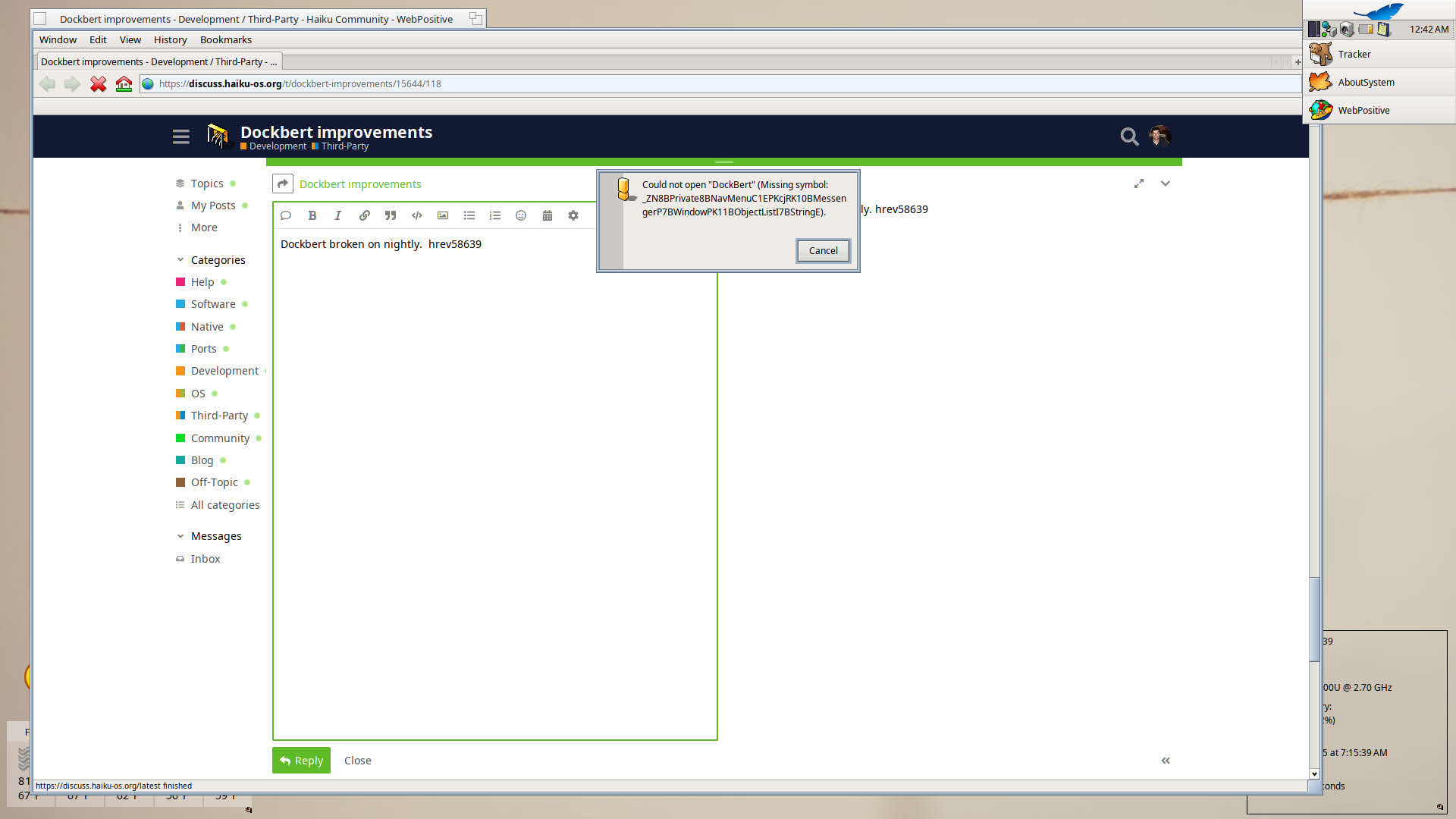Insert quote with speech bubble icon
Viewport: 1456px width, 819px height.
(286, 215)
